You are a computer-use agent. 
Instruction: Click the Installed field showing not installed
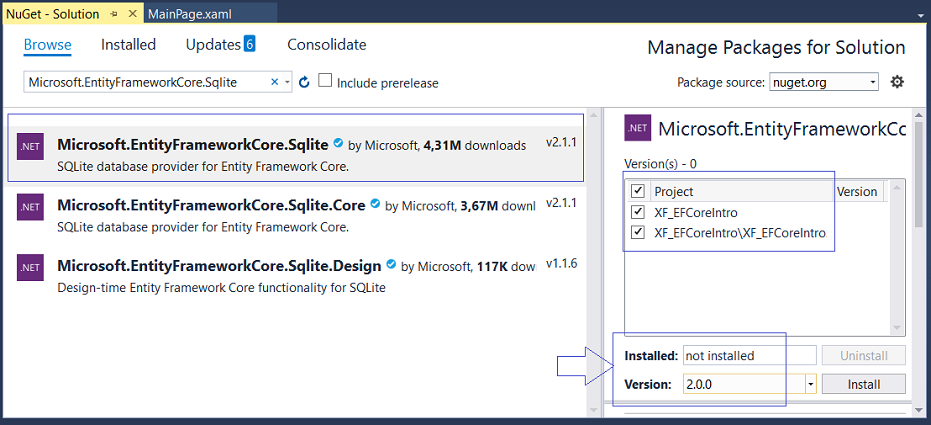tap(749, 356)
